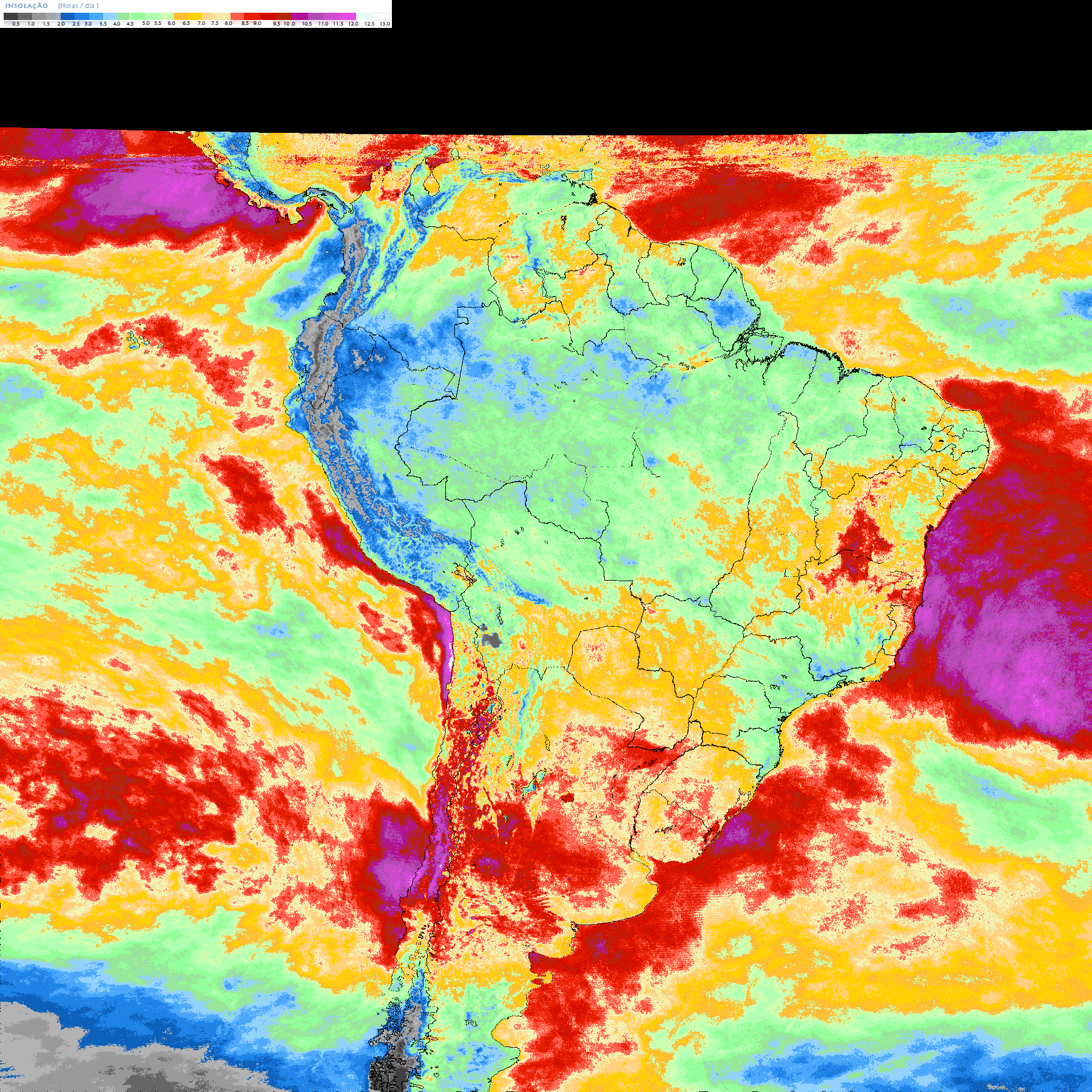Click the 8.5 legend value
1092x1092 pixels.
(245, 23)
